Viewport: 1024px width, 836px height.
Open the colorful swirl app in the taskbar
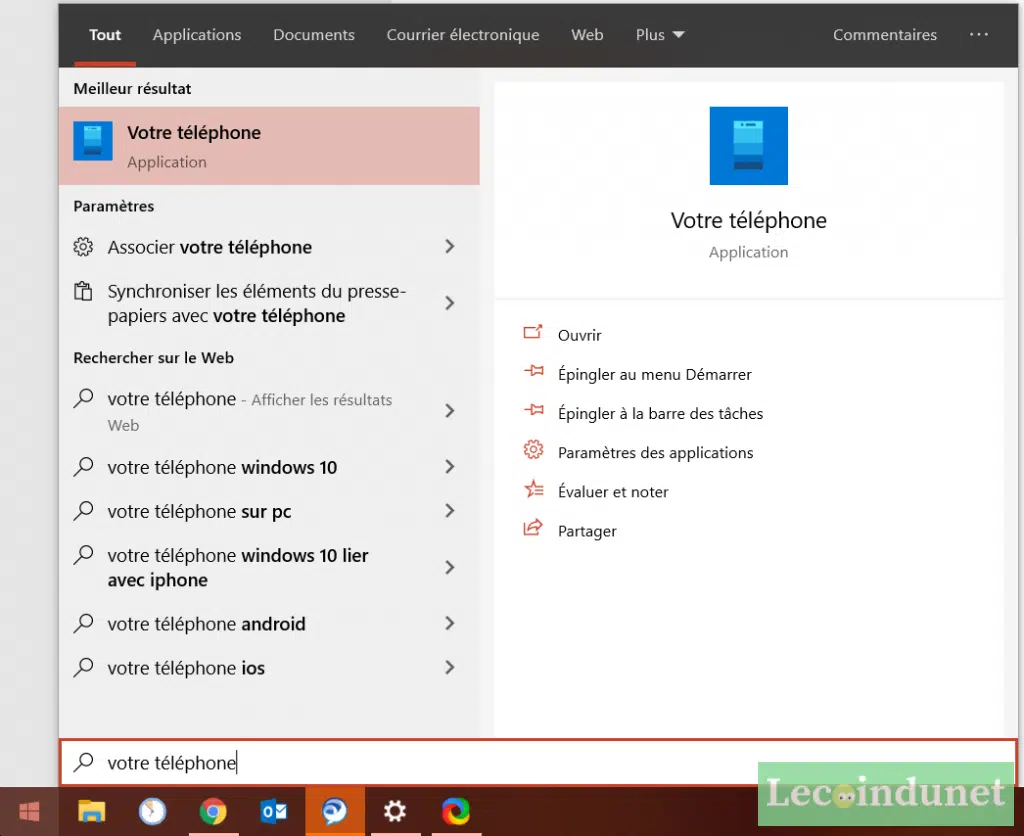pyautogui.click(x=456, y=812)
